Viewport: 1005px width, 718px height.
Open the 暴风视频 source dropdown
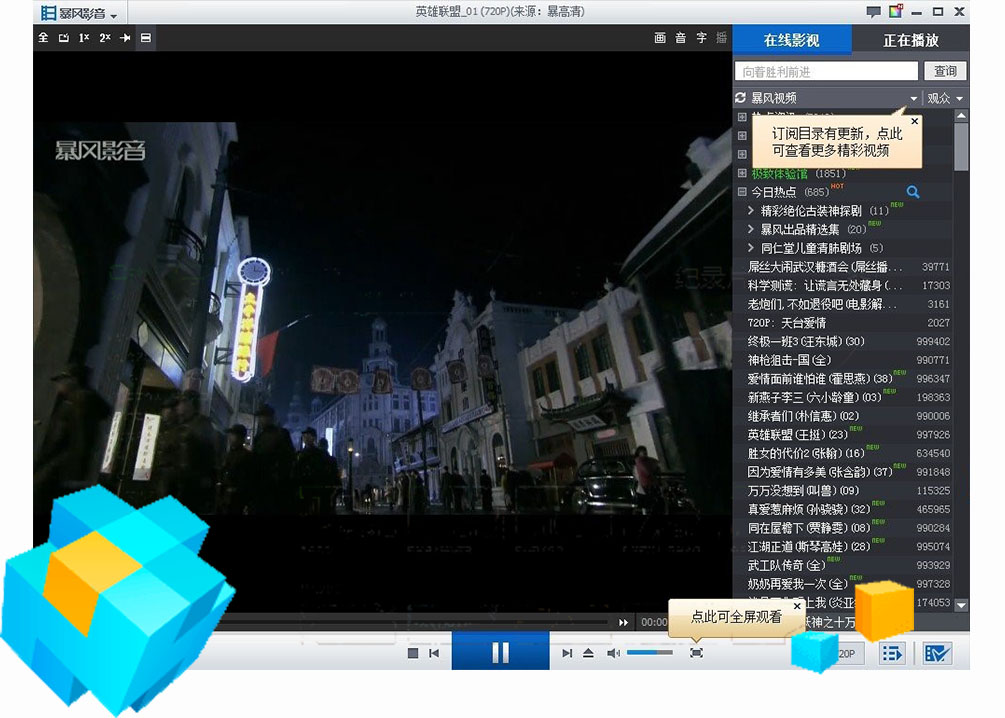click(913, 98)
